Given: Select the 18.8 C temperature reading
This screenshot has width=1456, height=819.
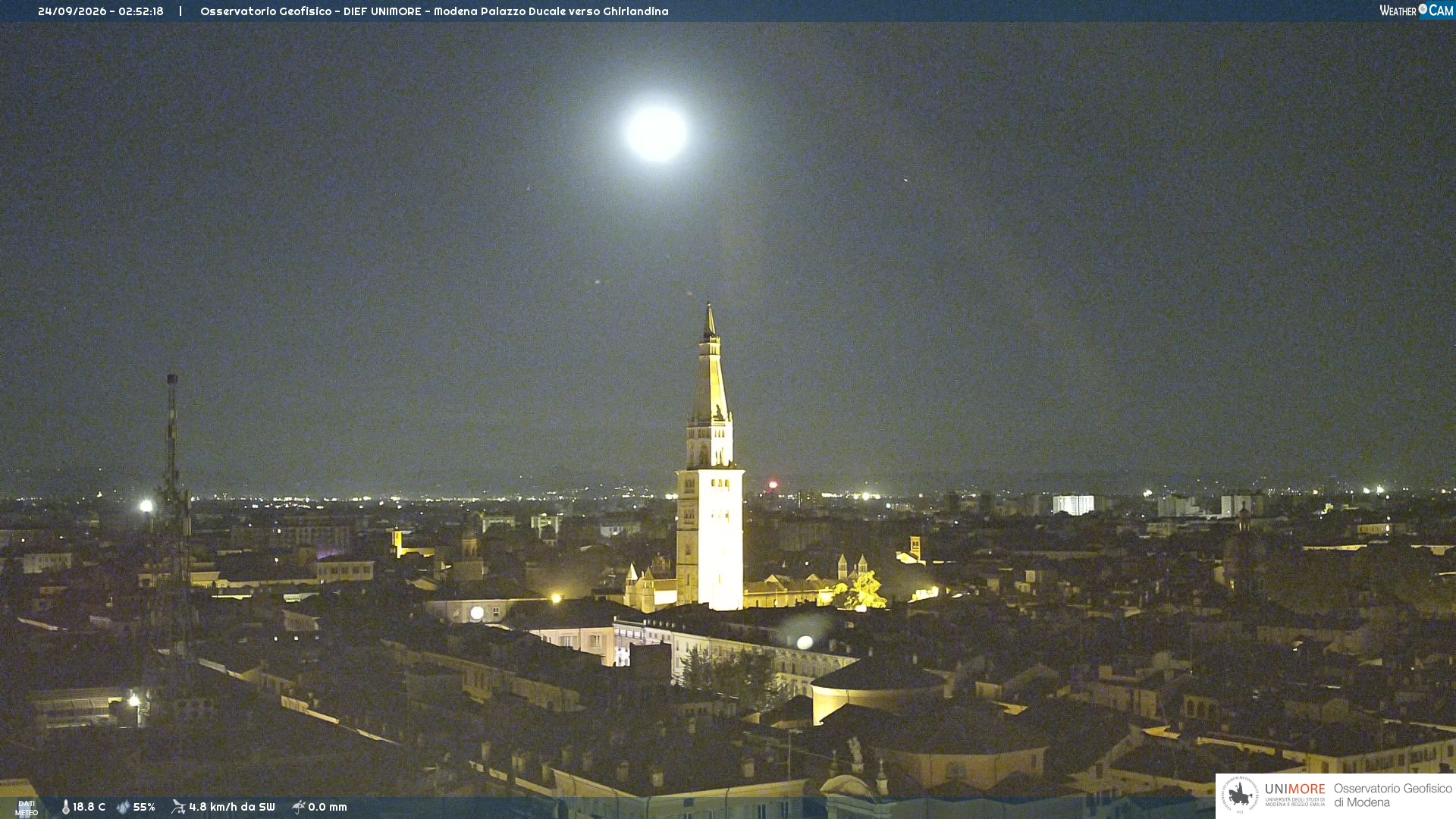Looking at the screenshot, I should tap(89, 807).
